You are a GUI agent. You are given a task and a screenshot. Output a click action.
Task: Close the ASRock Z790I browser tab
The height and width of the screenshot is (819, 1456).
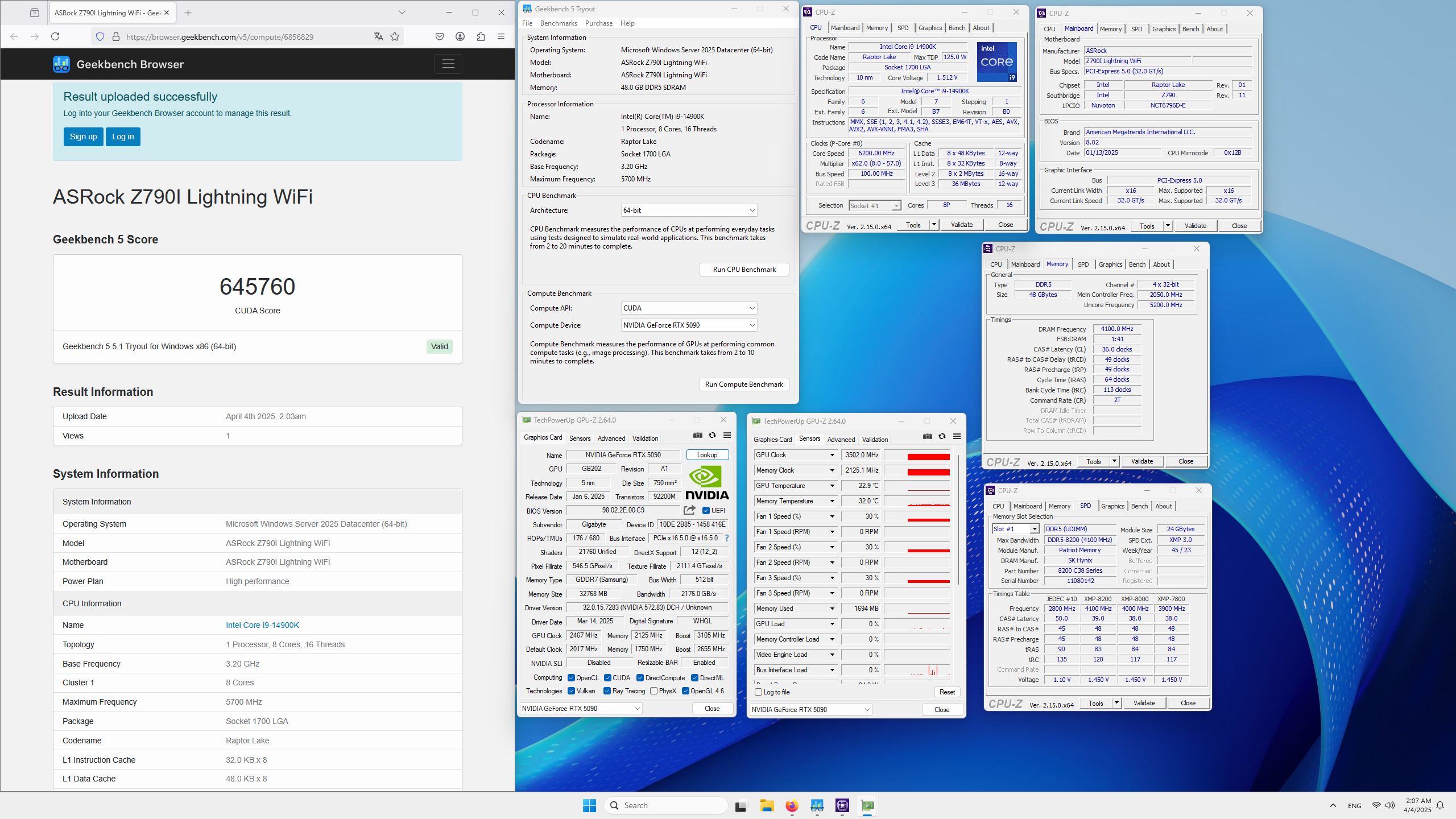[x=167, y=13]
